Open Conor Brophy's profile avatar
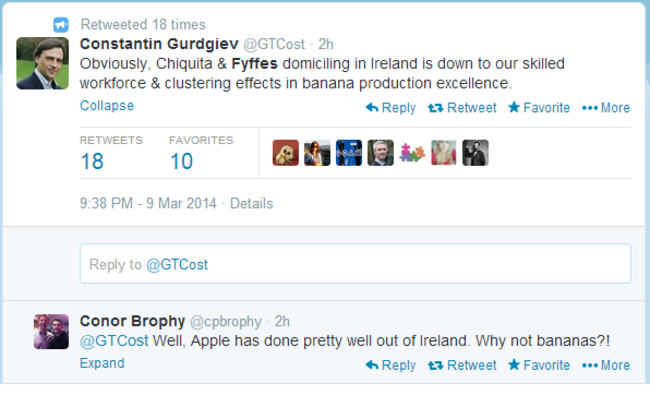The height and width of the screenshot is (419, 650). tap(51, 331)
